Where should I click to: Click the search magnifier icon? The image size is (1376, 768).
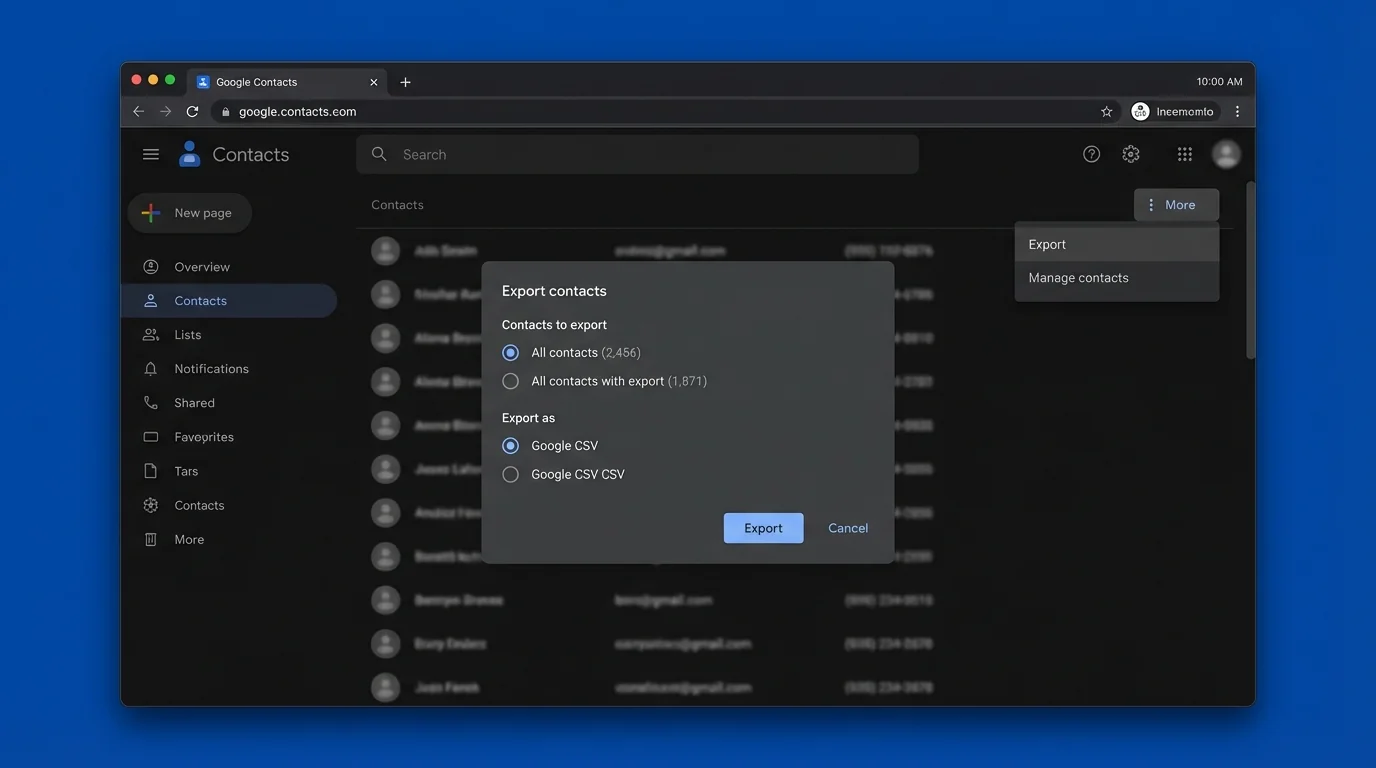point(379,153)
